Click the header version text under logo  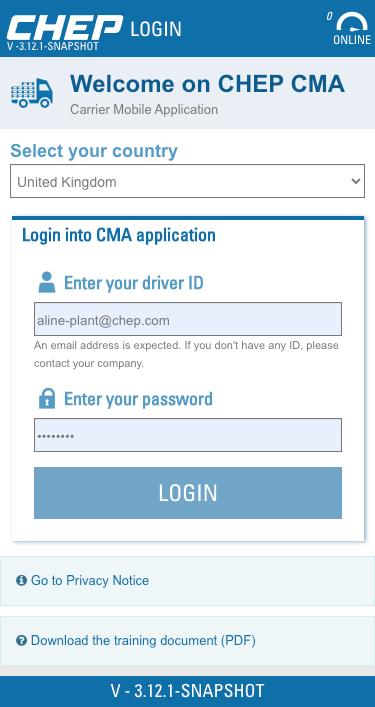click(53, 46)
